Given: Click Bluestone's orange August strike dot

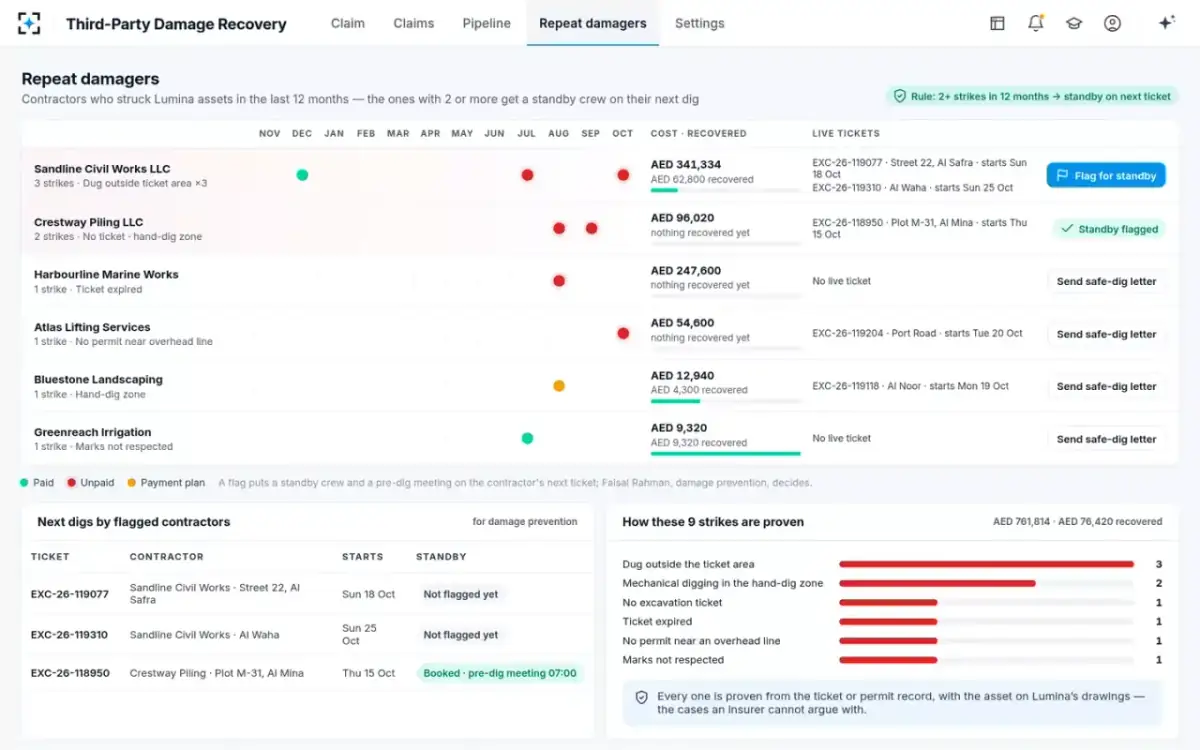Looking at the screenshot, I should coord(559,386).
